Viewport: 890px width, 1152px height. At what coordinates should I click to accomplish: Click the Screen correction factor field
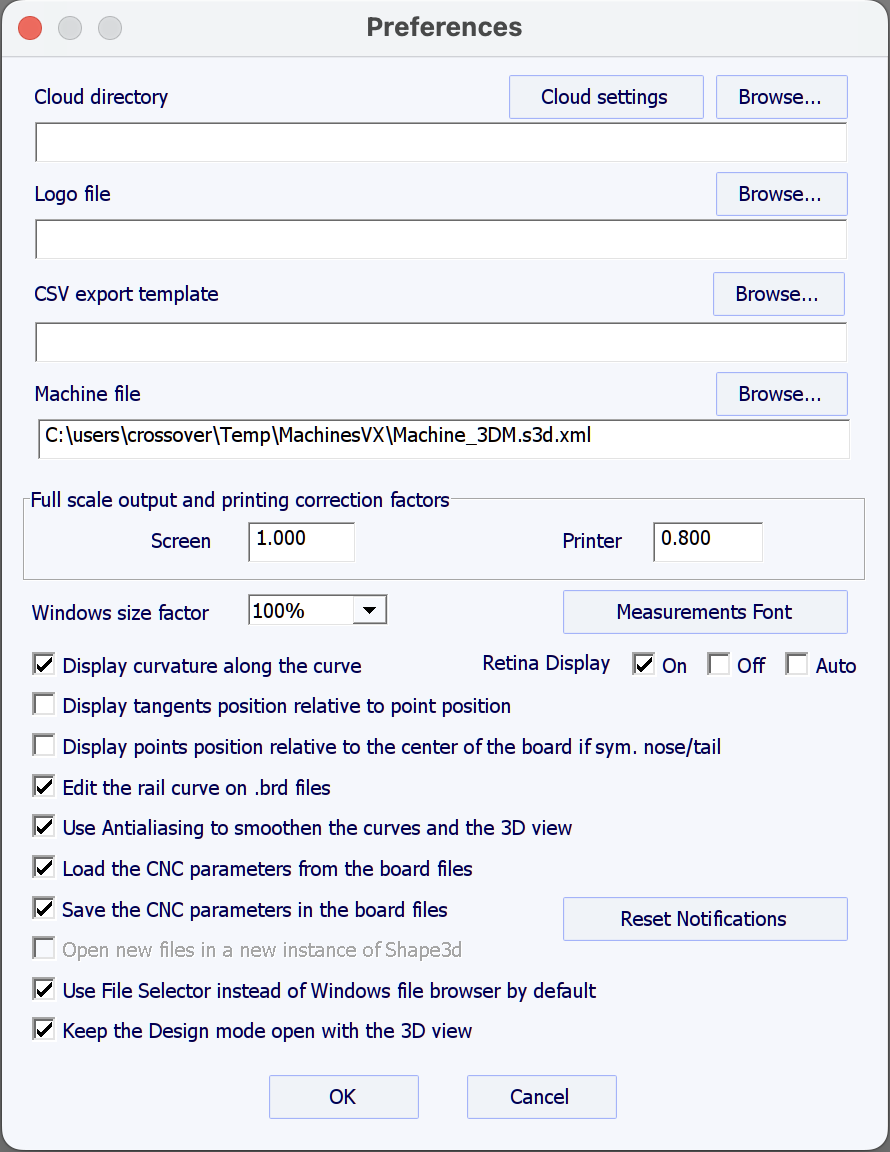(301, 540)
